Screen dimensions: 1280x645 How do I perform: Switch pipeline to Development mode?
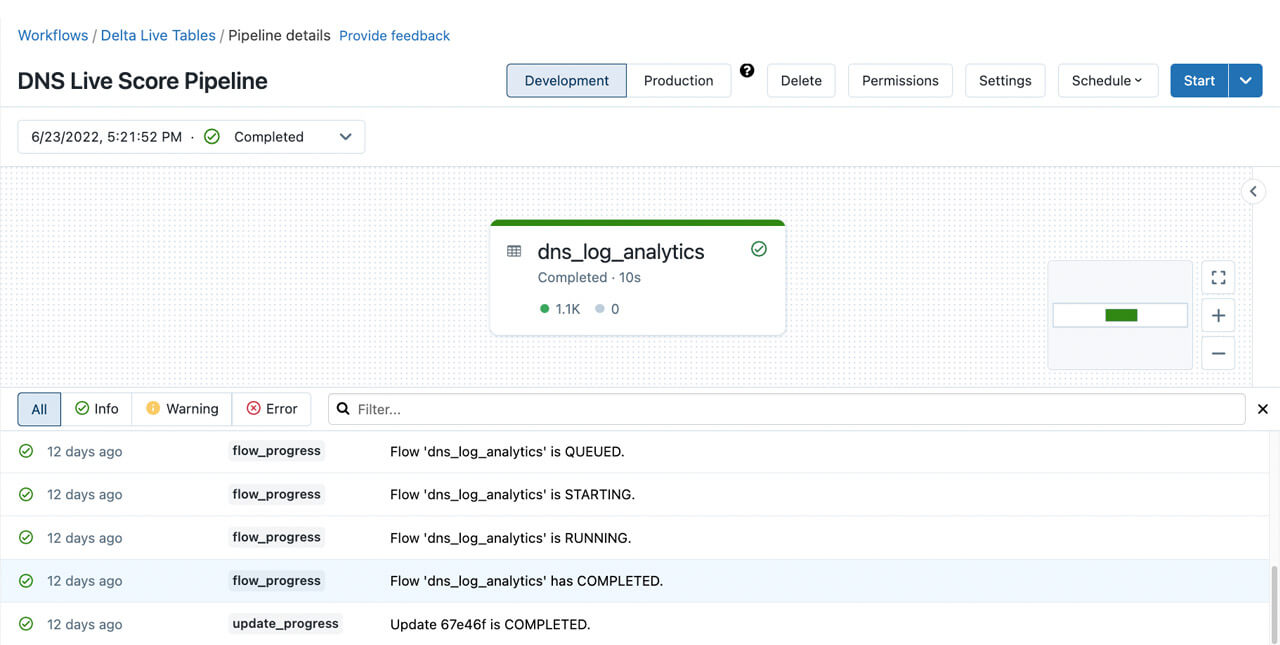click(x=566, y=81)
